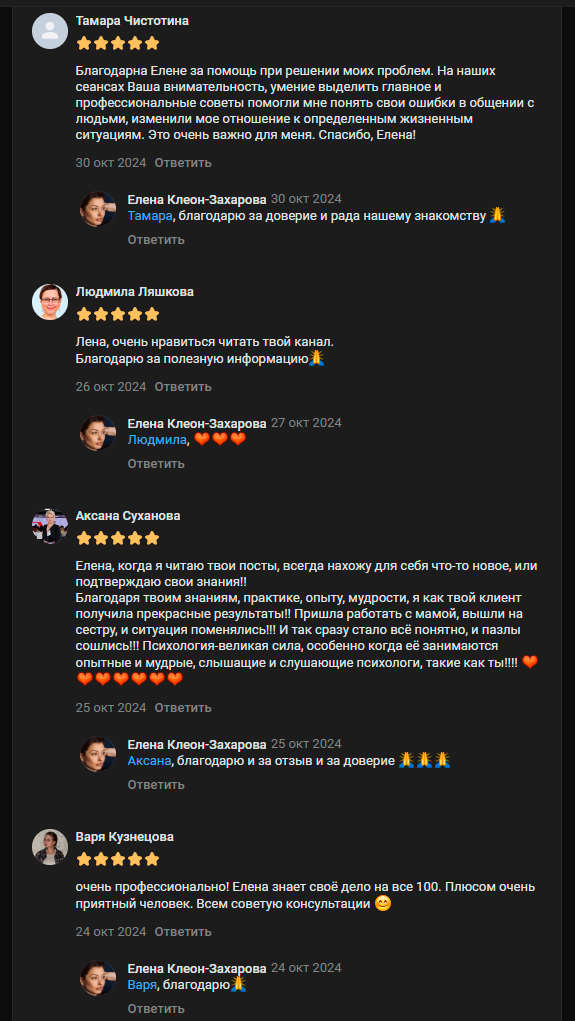The height and width of the screenshot is (1021, 575).
Task: Open Аксана Суханова's profile avatar
Action: pos(50,525)
